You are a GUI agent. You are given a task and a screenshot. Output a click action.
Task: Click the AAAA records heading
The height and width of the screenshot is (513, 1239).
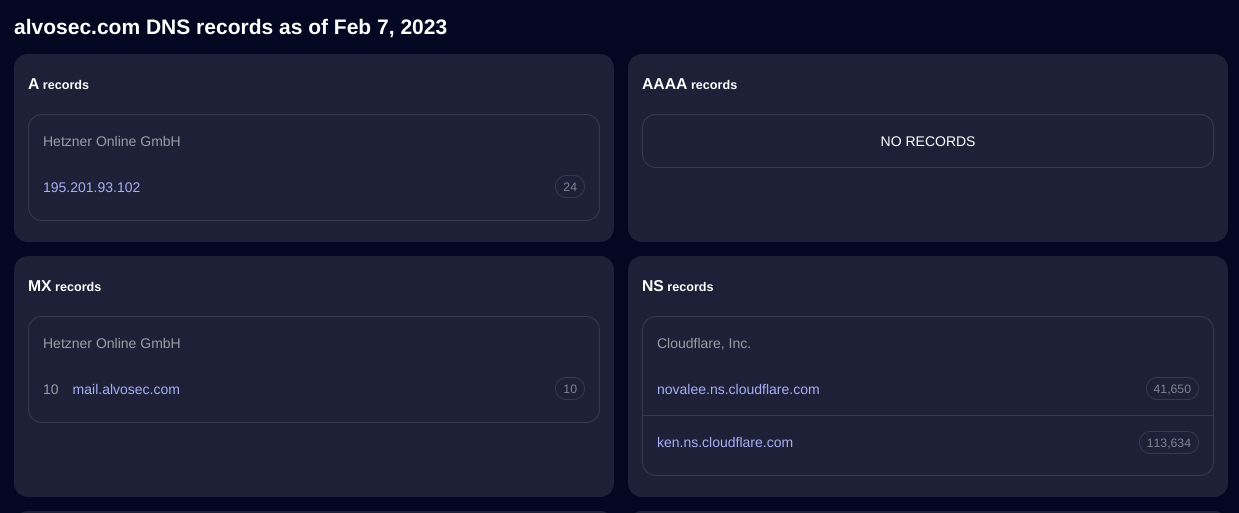(689, 85)
